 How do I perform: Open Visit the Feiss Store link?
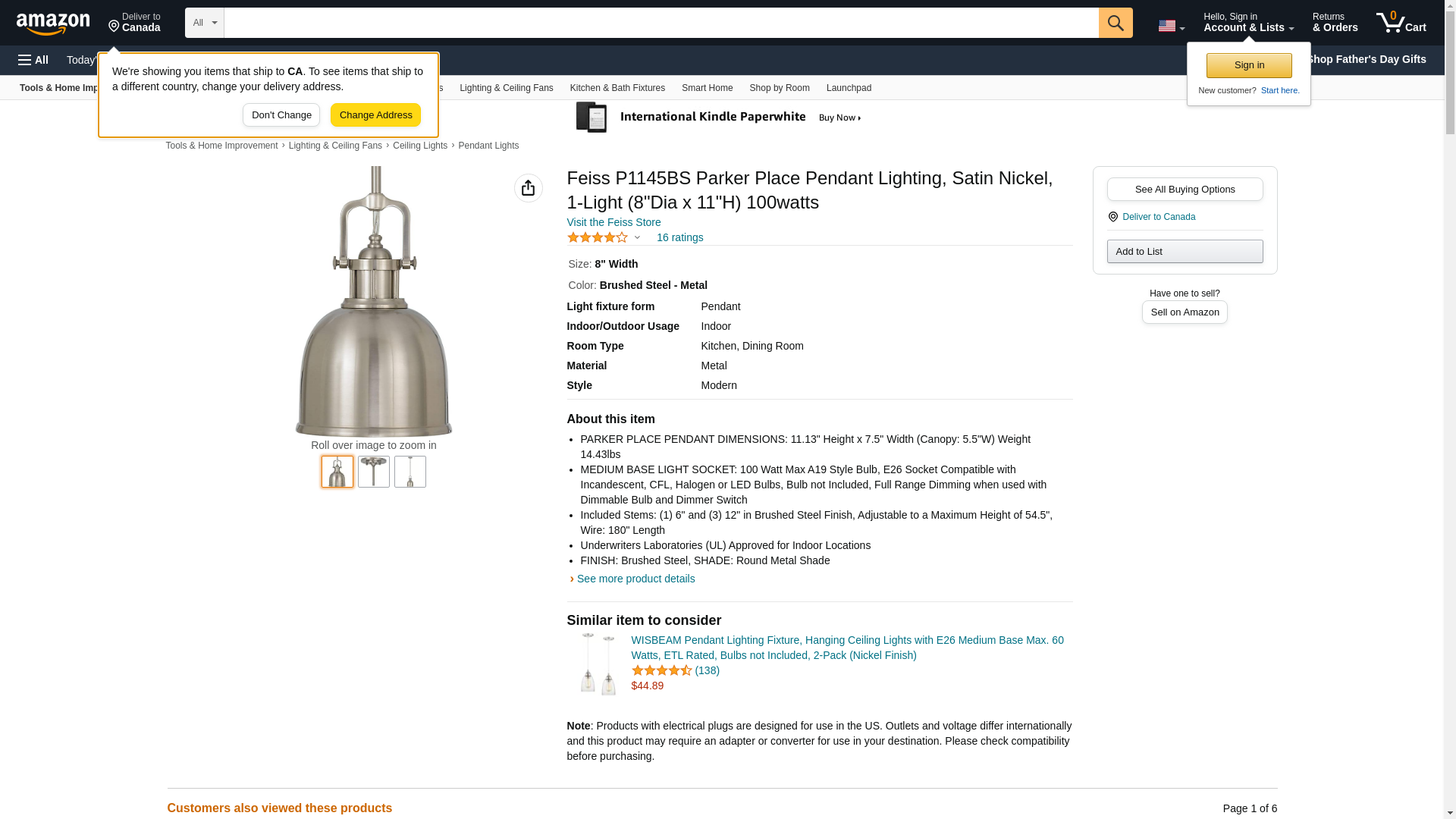(x=613, y=222)
